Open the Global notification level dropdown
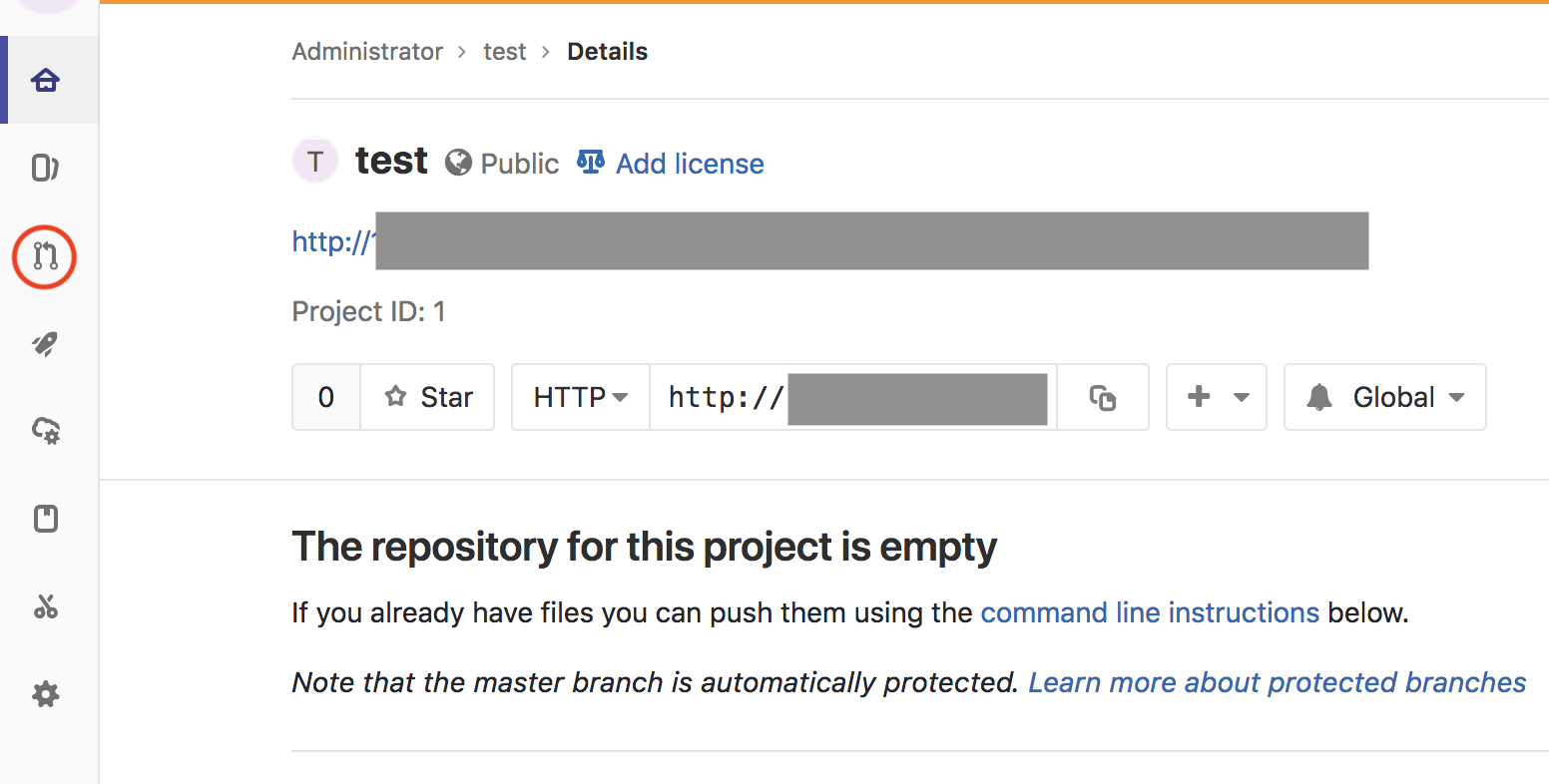Screen dimensions: 1549x784 pos(1385,397)
